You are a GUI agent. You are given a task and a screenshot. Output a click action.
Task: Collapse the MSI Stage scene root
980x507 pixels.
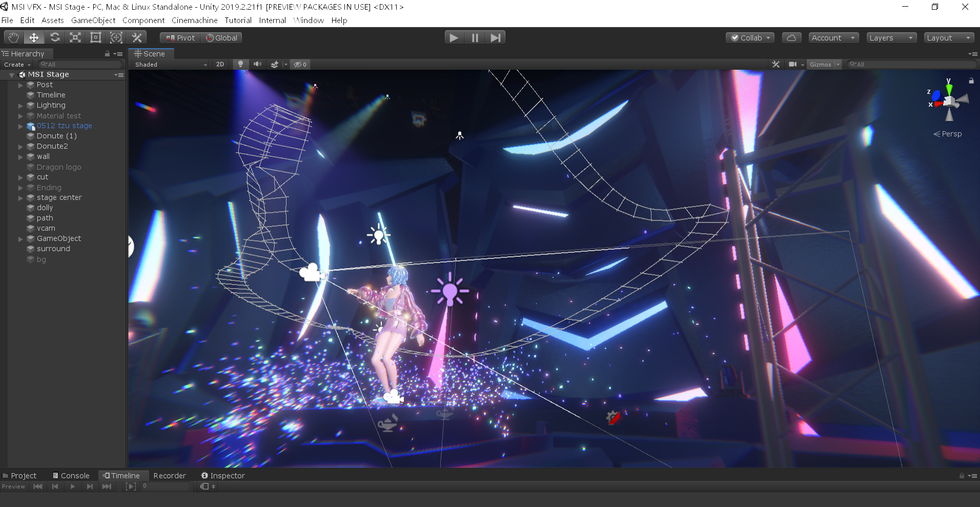[x=12, y=74]
